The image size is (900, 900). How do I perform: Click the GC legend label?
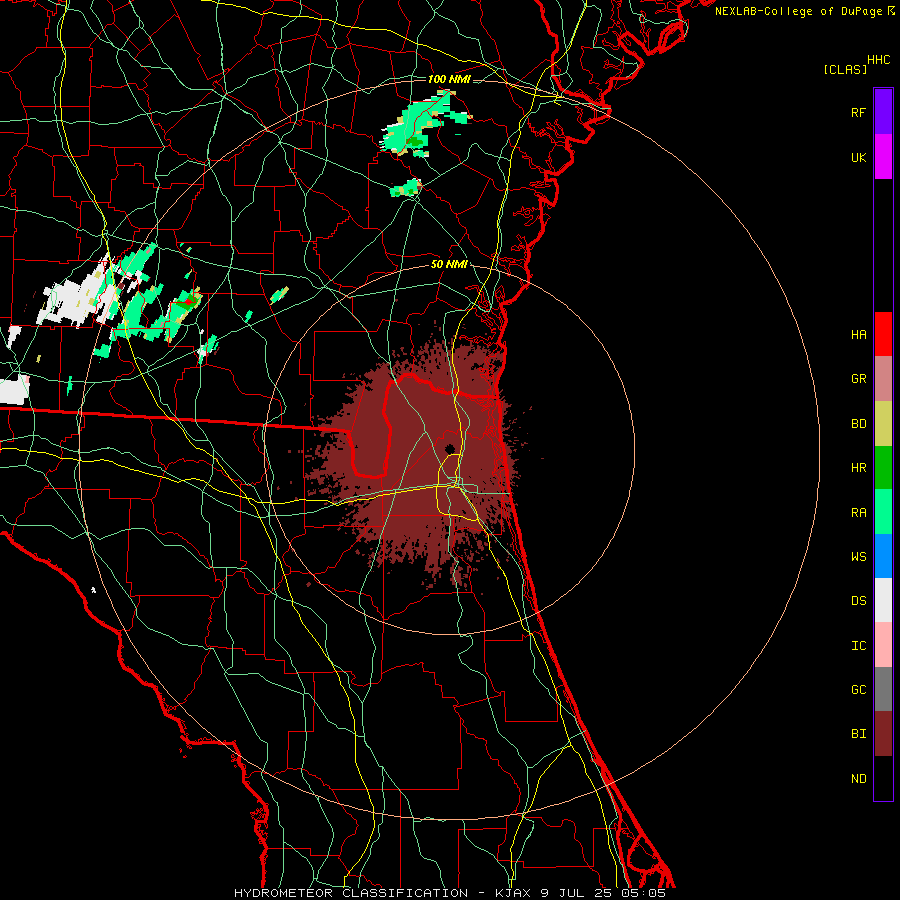pyautogui.click(x=858, y=689)
